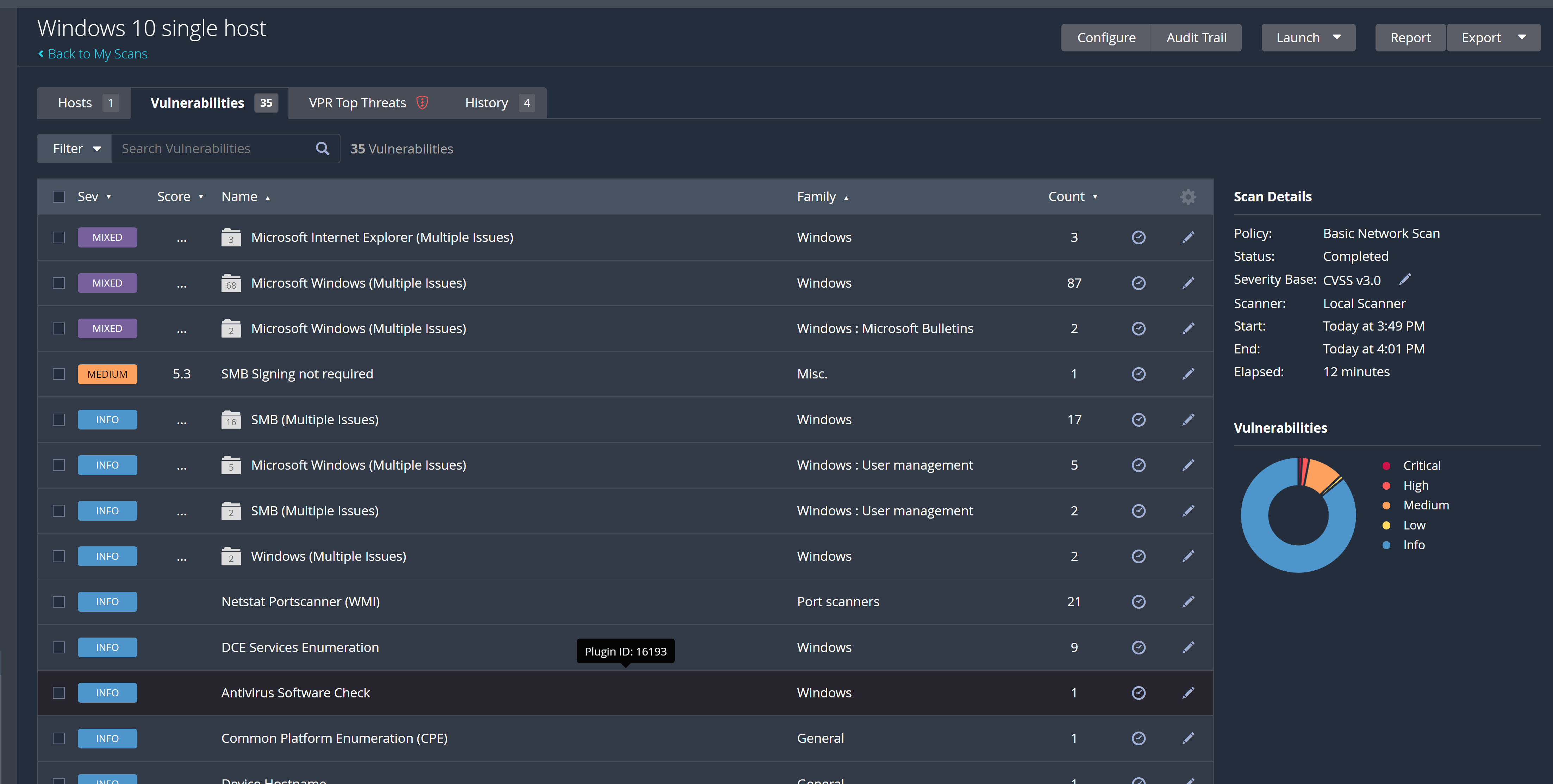Toggle the select-all checkbox in table header
The height and width of the screenshot is (784, 1553).
click(58, 196)
